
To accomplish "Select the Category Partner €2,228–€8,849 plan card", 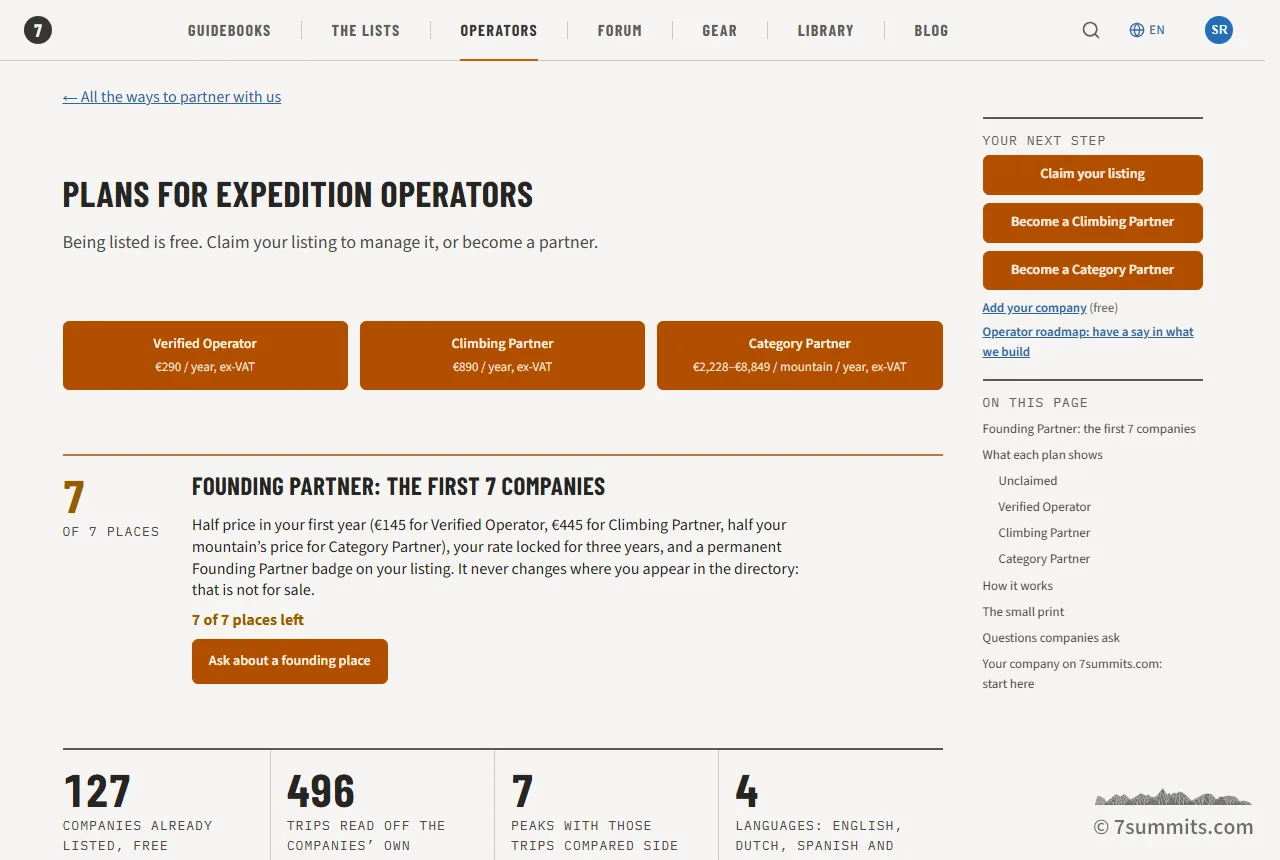I will pos(800,355).
